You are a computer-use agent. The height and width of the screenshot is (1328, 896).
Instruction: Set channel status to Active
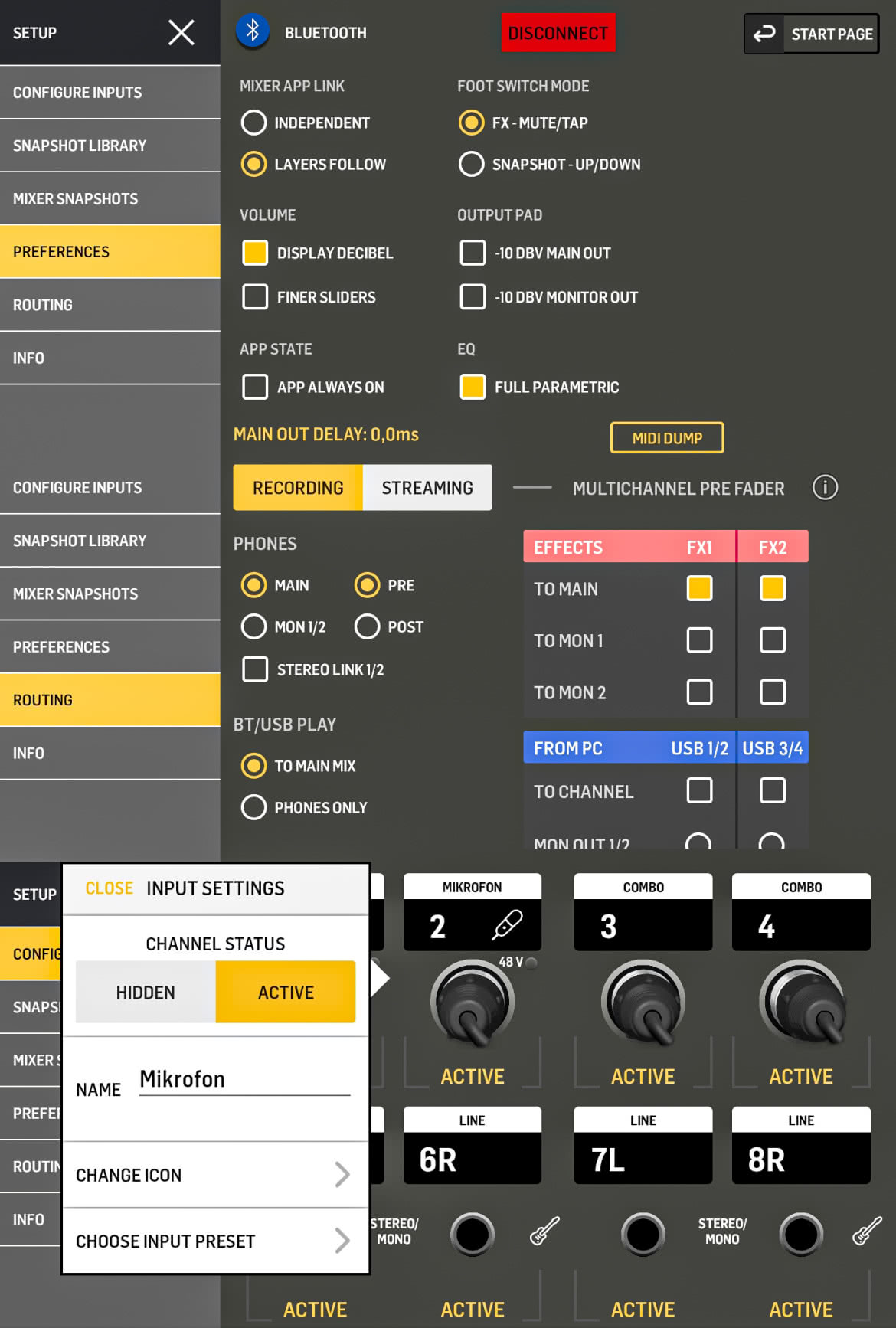[286, 992]
